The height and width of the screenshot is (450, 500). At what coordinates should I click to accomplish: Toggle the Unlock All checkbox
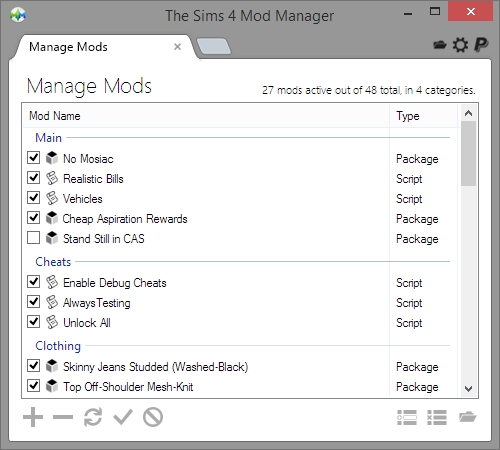[33, 322]
